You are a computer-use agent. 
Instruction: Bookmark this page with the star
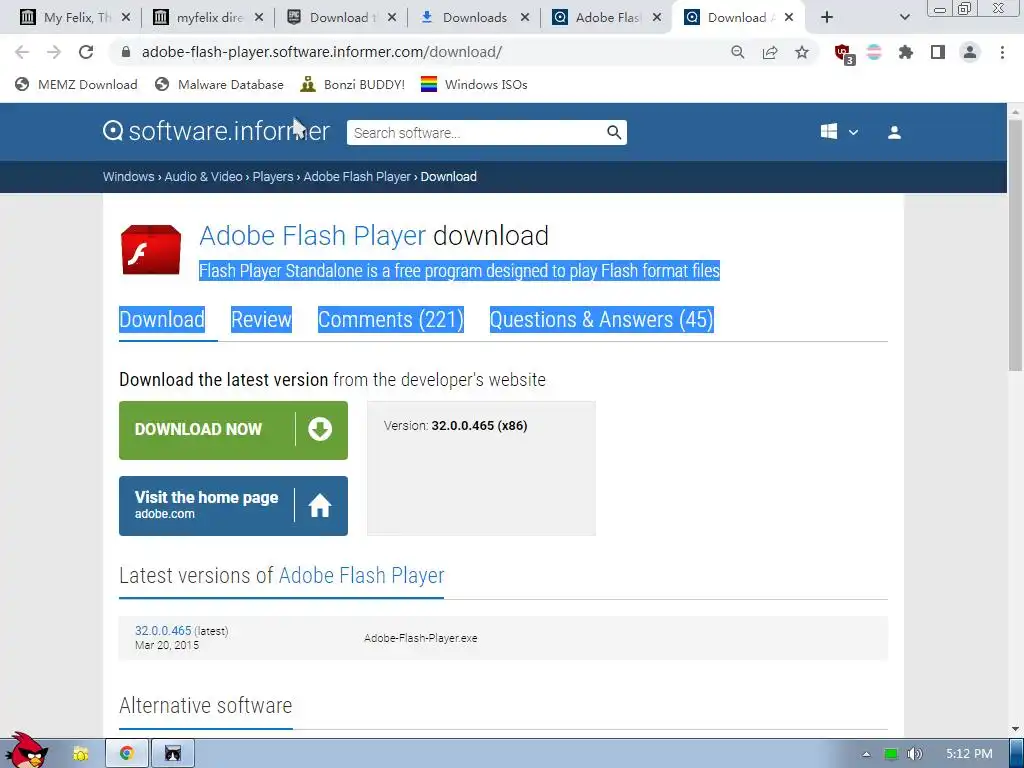802,52
